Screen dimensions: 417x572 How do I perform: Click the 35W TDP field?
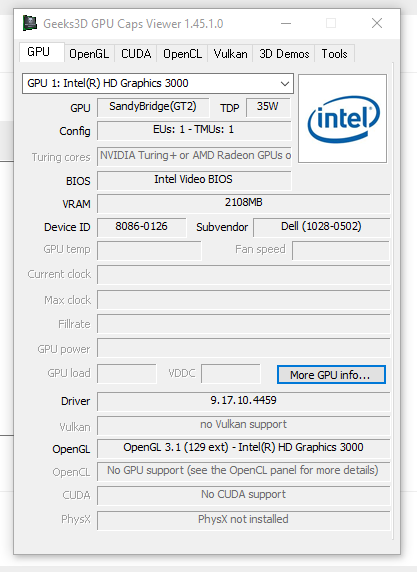point(268,107)
